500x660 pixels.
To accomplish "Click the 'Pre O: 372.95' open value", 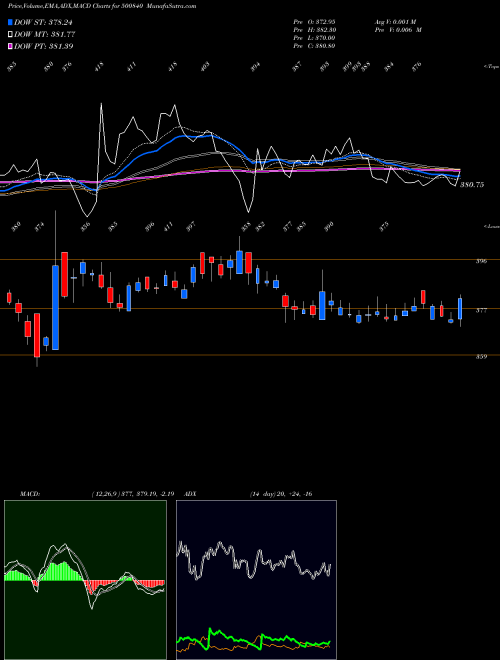I will click(x=314, y=21).
